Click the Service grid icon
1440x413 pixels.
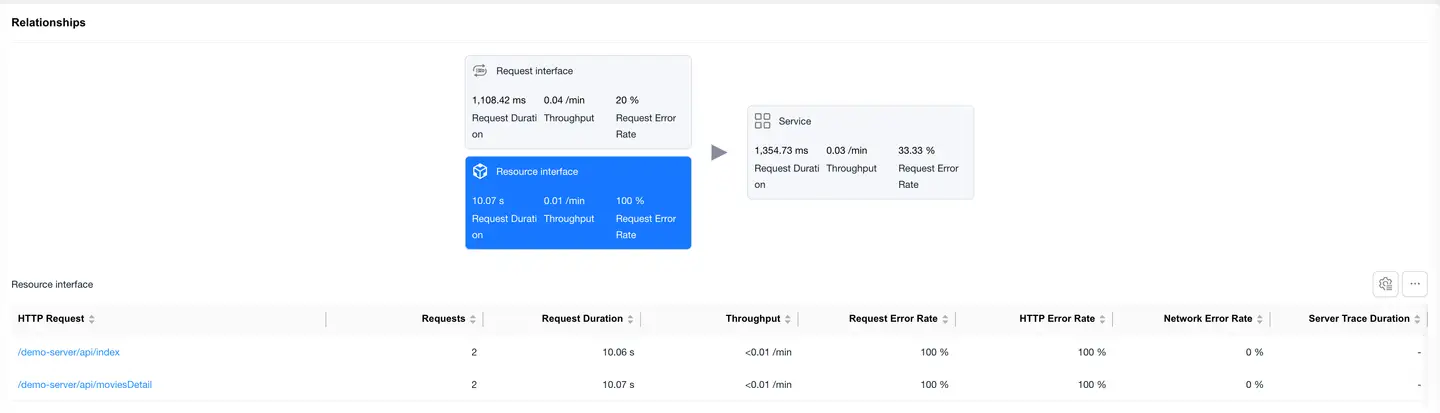[x=762, y=121]
